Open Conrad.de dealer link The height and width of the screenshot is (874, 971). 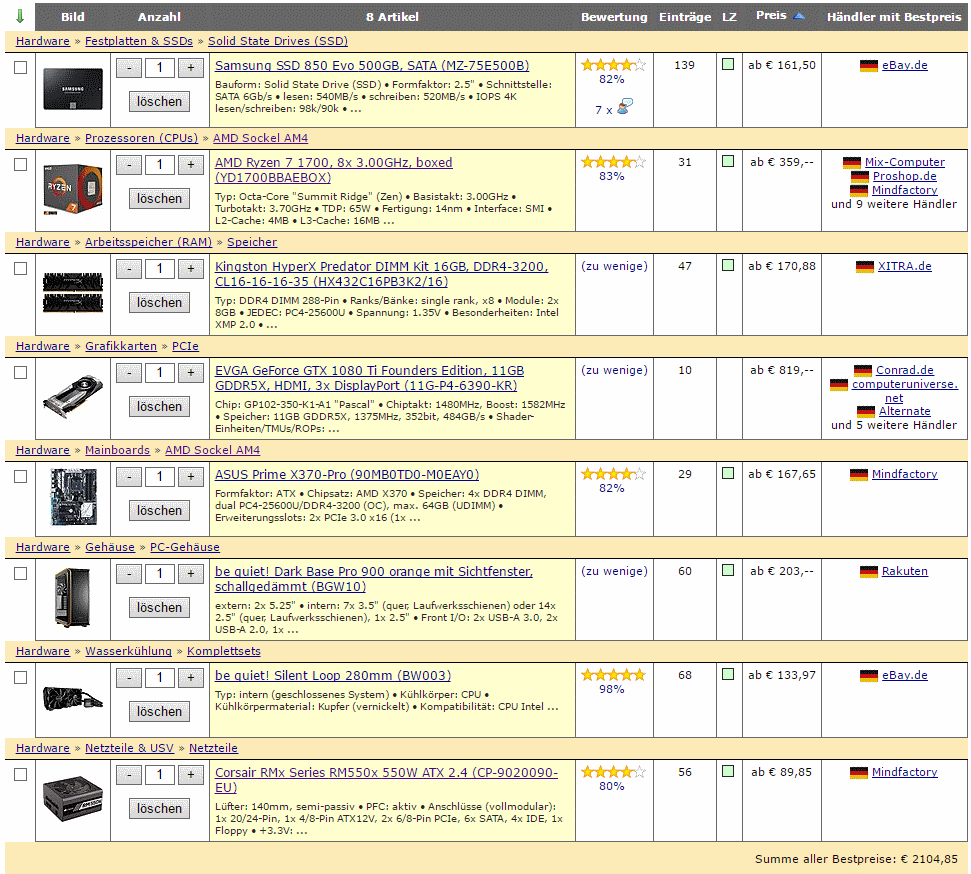pyautogui.click(x=905, y=370)
